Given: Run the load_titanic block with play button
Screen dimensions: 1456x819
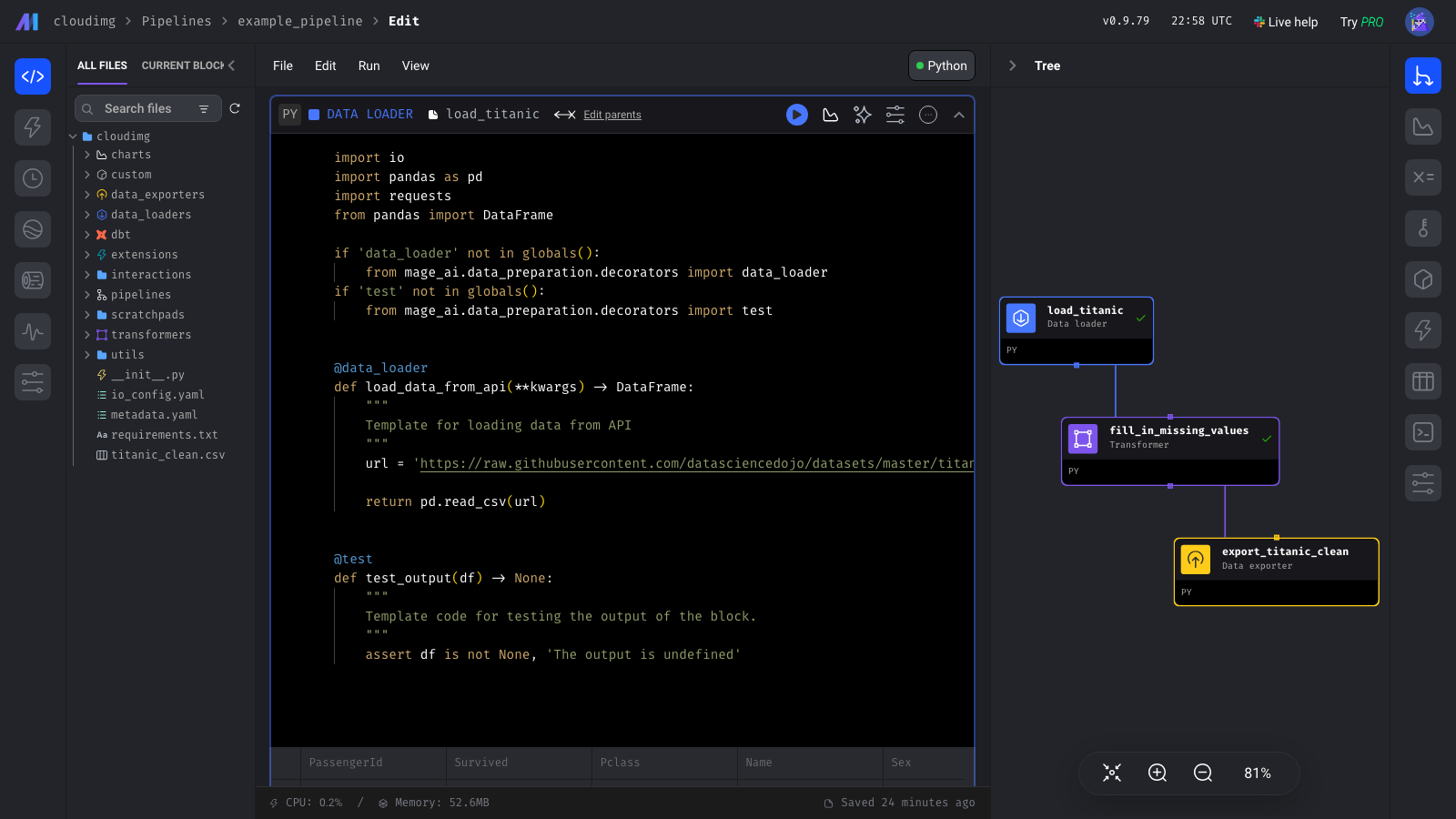Looking at the screenshot, I should [x=797, y=115].
